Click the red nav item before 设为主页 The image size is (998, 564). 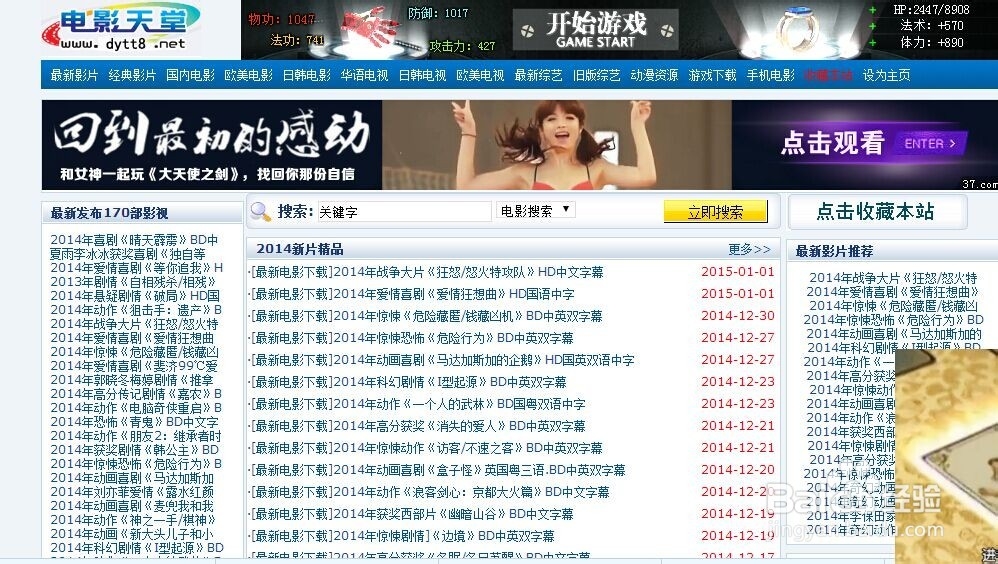(x=828, y=75)
